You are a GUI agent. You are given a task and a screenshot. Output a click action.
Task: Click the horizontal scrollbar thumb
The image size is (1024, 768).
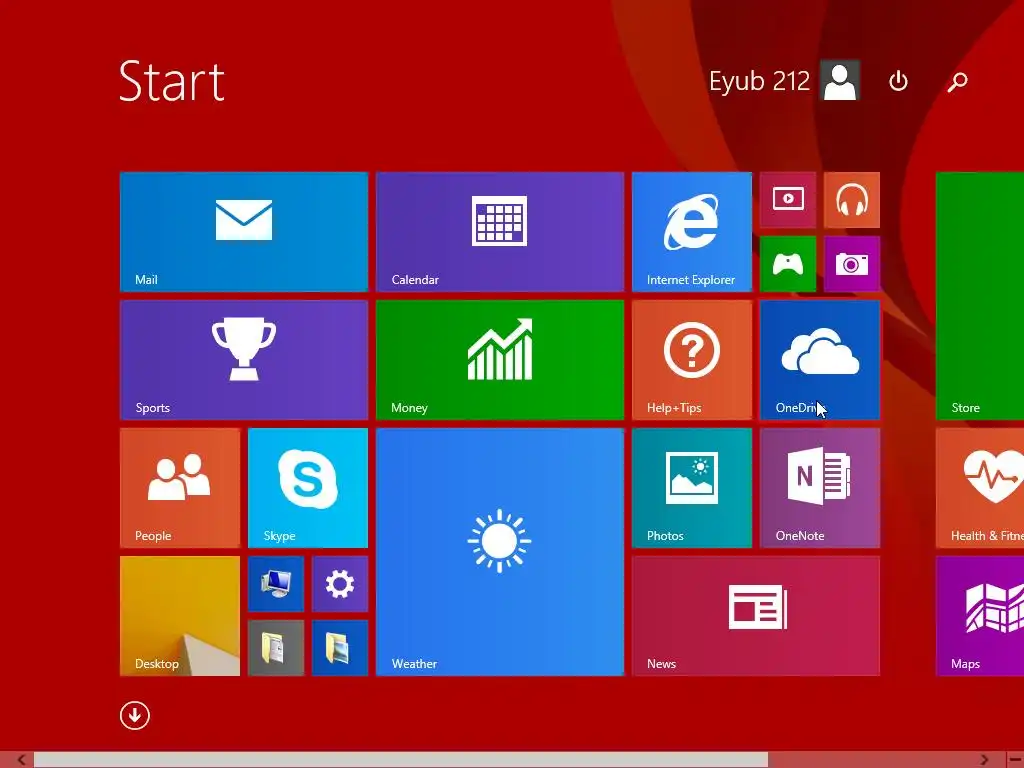click(401, 760)
